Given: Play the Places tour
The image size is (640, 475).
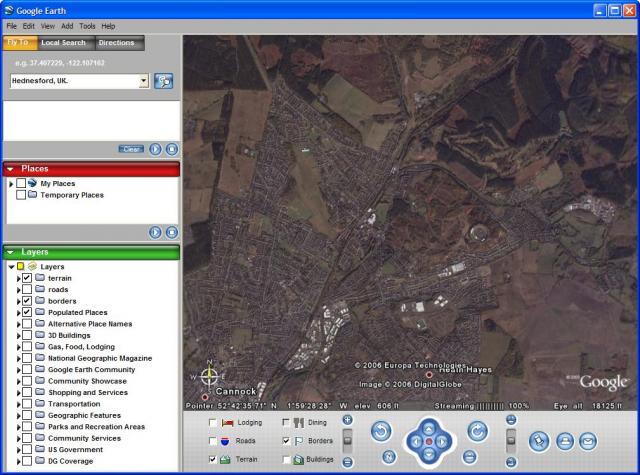Looking at the screenshot, I should click(x=155, y=232).
